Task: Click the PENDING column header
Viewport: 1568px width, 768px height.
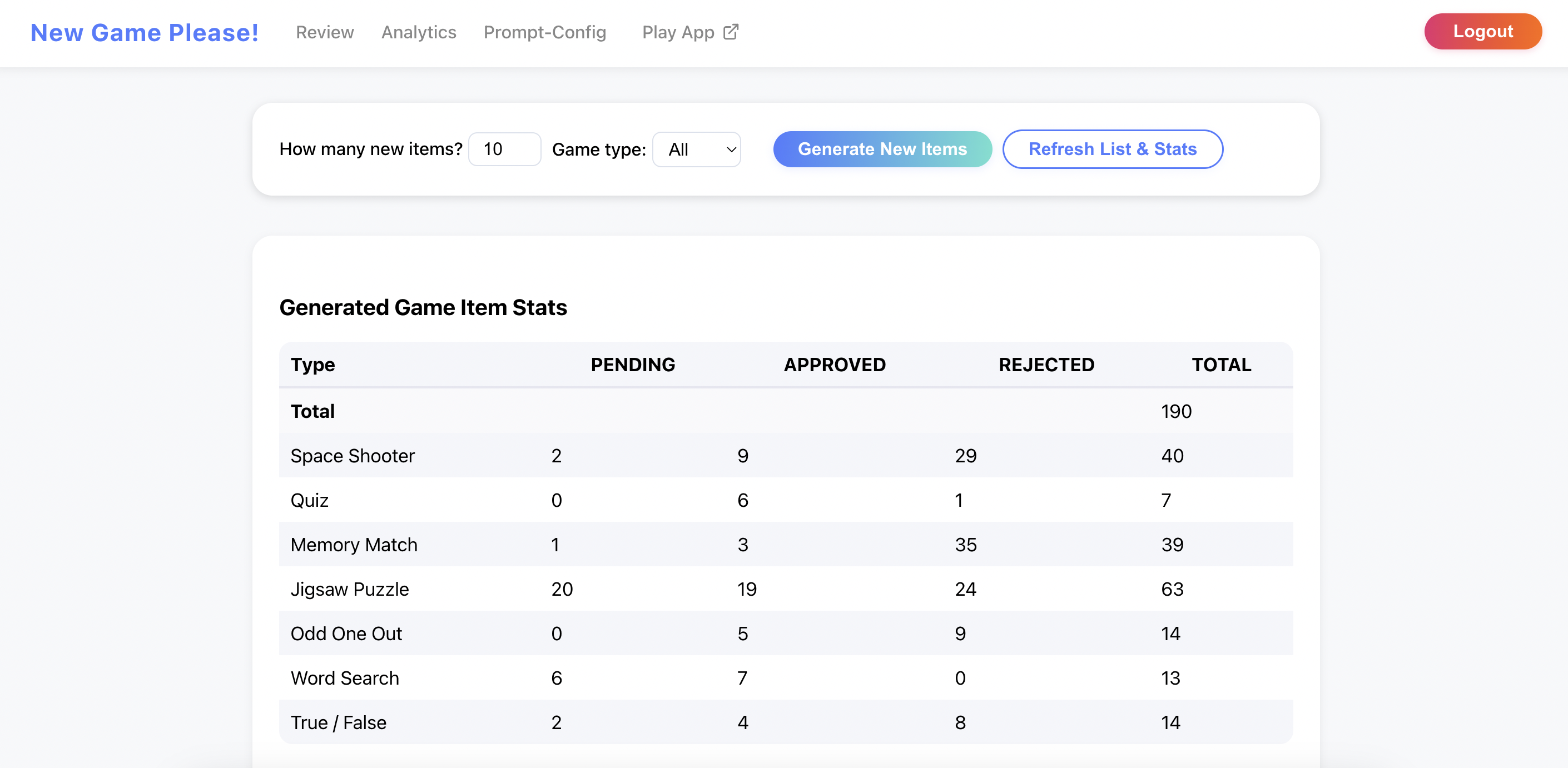Action: (632, 365)
